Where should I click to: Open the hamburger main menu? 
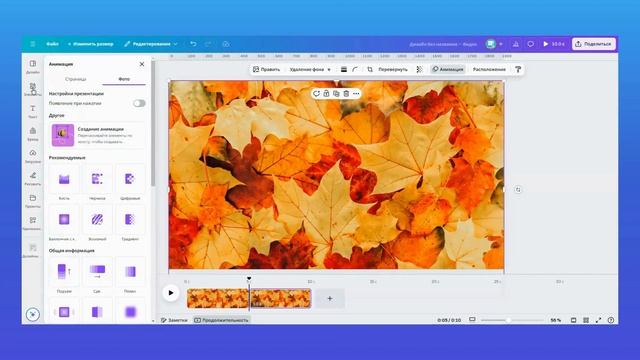[x=33, y=44]
